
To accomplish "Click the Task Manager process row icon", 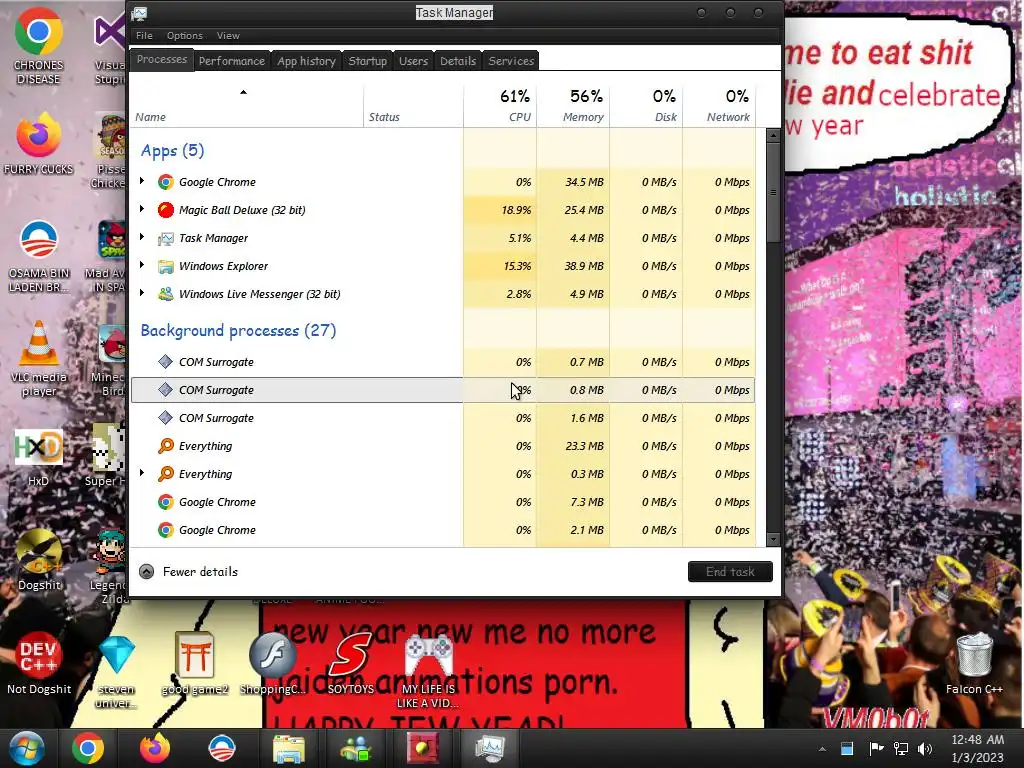I will (x=166, y=238).
